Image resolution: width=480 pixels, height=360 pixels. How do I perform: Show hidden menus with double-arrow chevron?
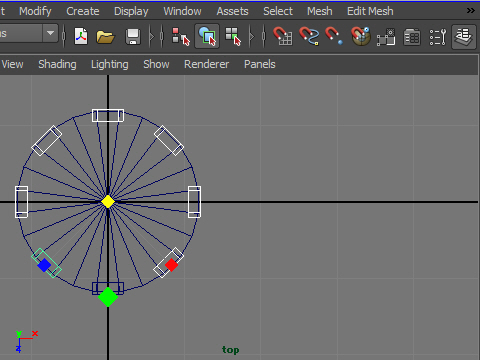point(470,11)
